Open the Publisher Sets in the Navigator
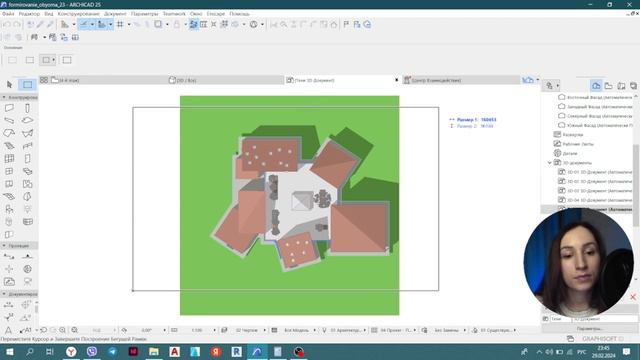Screen dimensions: 640x360 pos(633,86)
